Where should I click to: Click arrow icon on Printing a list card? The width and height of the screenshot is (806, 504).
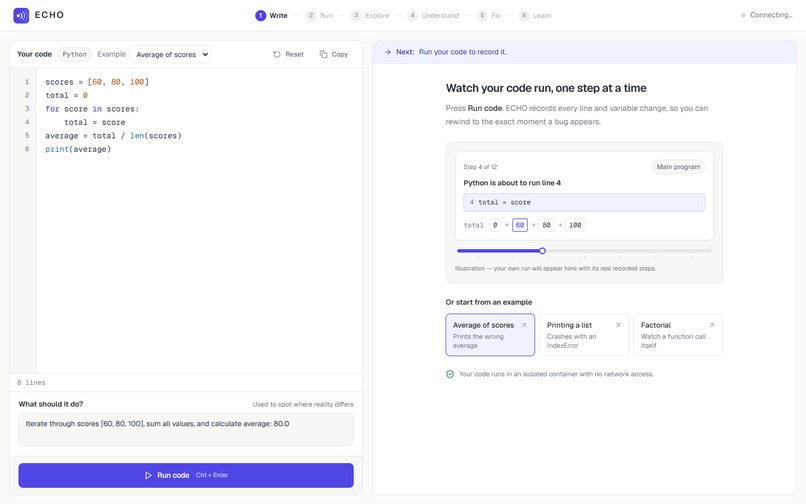[x=618, y=325]
